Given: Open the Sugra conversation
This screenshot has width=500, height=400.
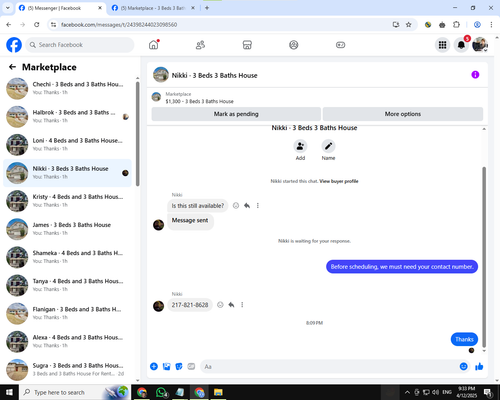Looking at the screenshot, I should pyautogui.click(x=67, y=369).
